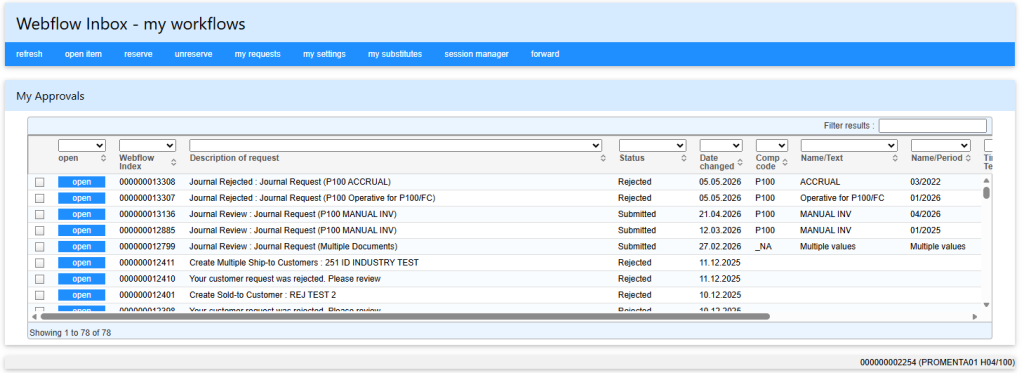Tick checkbox for request 000000012411

(40, 263)
